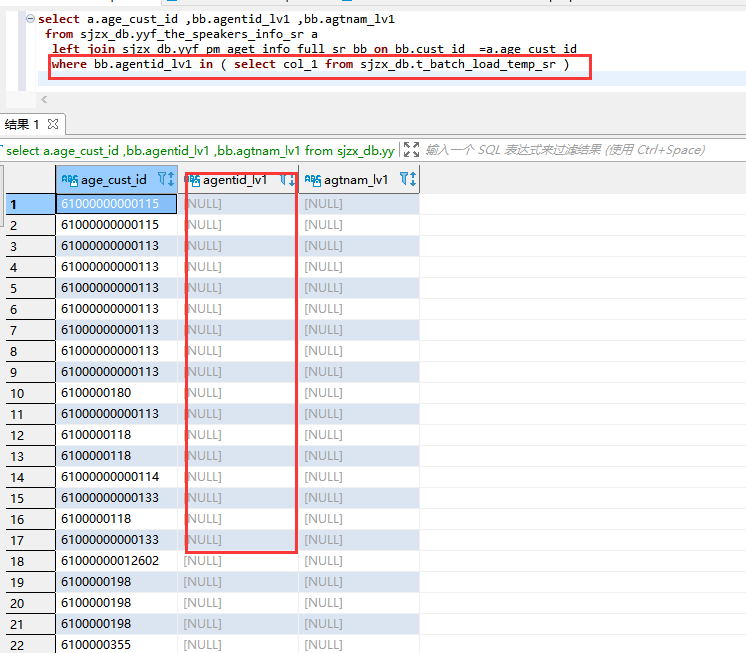This screenshot has height=653, width=746.
Task: Select the cell containing 6100000180
Action: (x=96, y=393)
